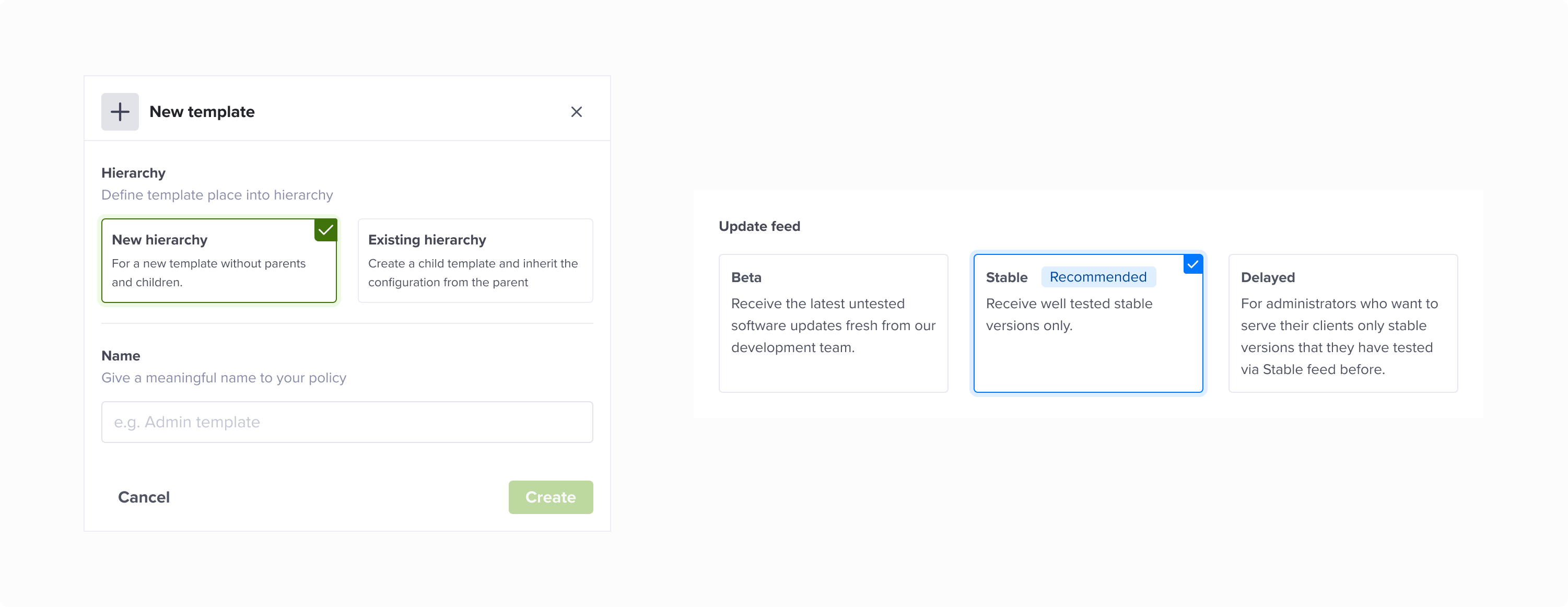Click the Name section label
Screen dimensions: 1568x607
[x=121, y=355]
